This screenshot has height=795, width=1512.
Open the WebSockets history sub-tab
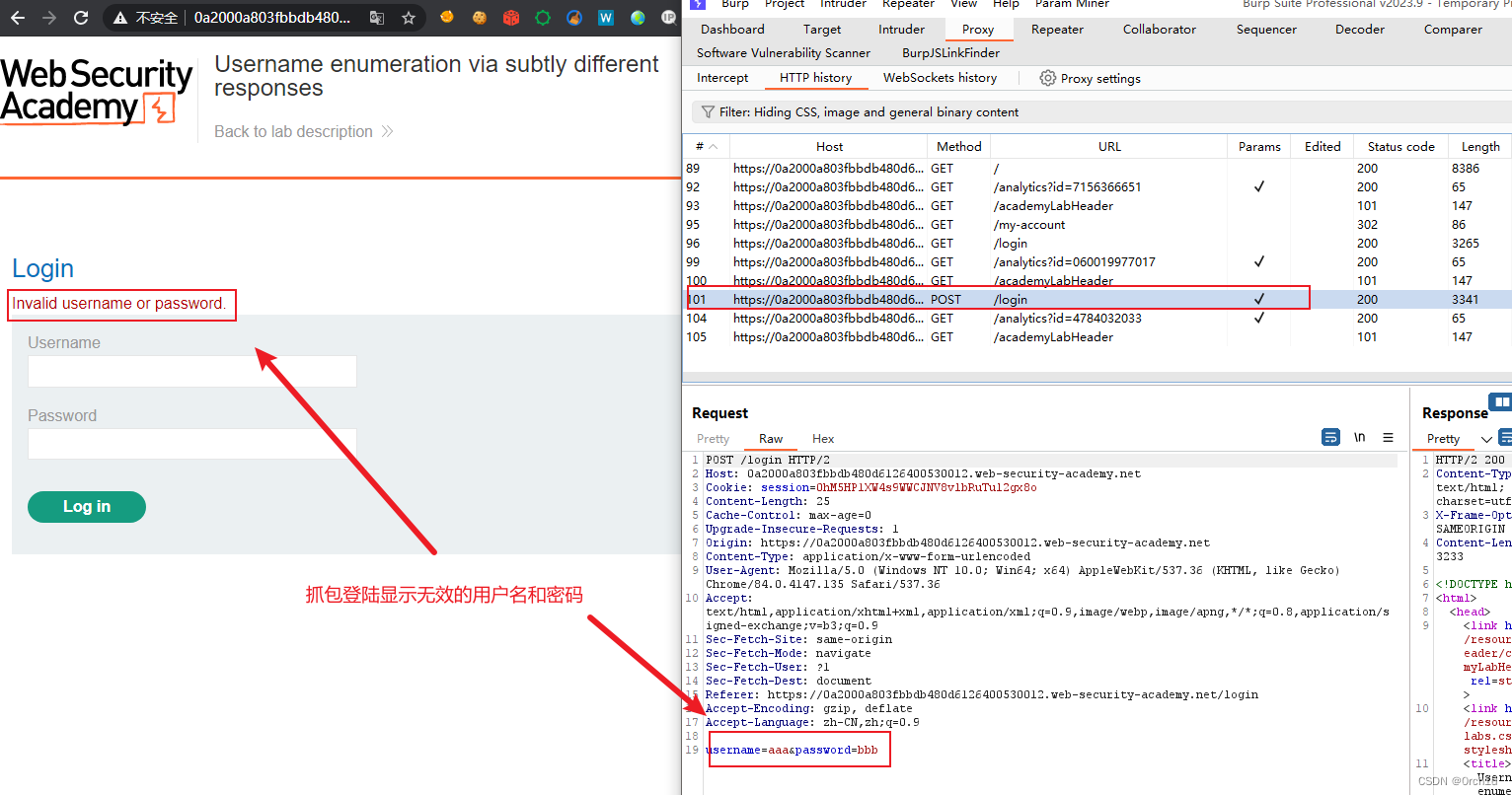tap(940, 78)
